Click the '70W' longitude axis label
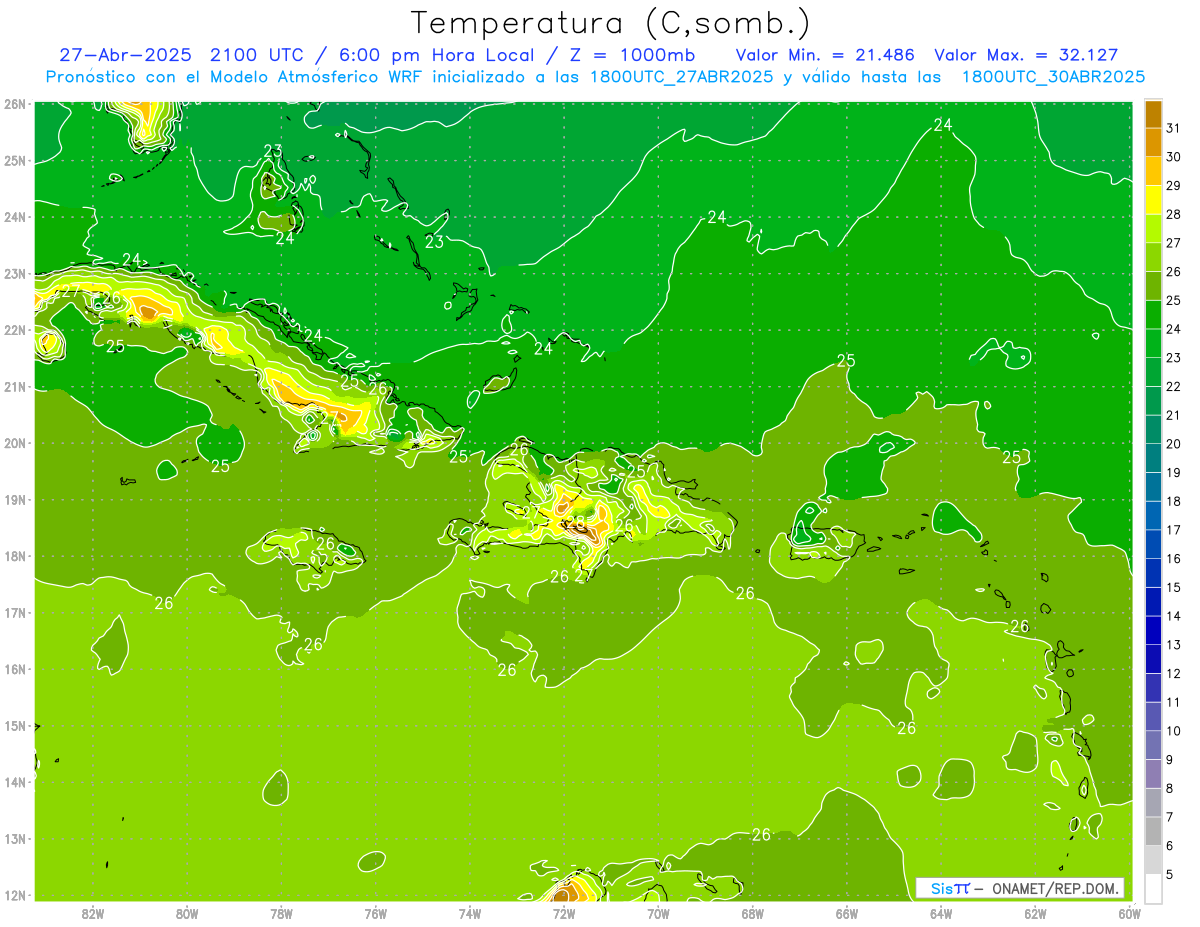This screenshot has width=1200, height=927. tap(658, 913)
